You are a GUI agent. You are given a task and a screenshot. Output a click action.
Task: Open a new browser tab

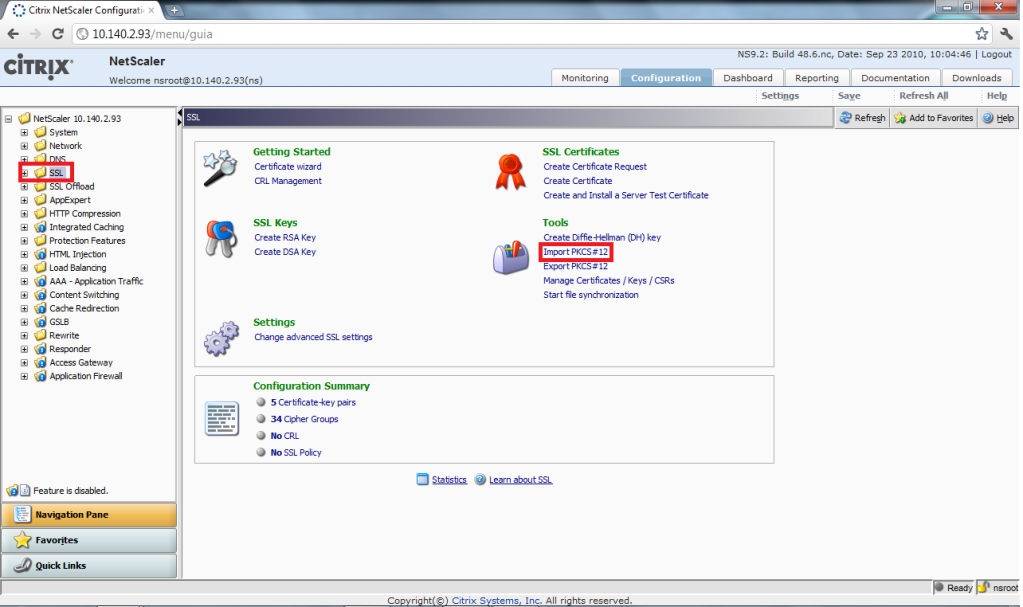174,10
